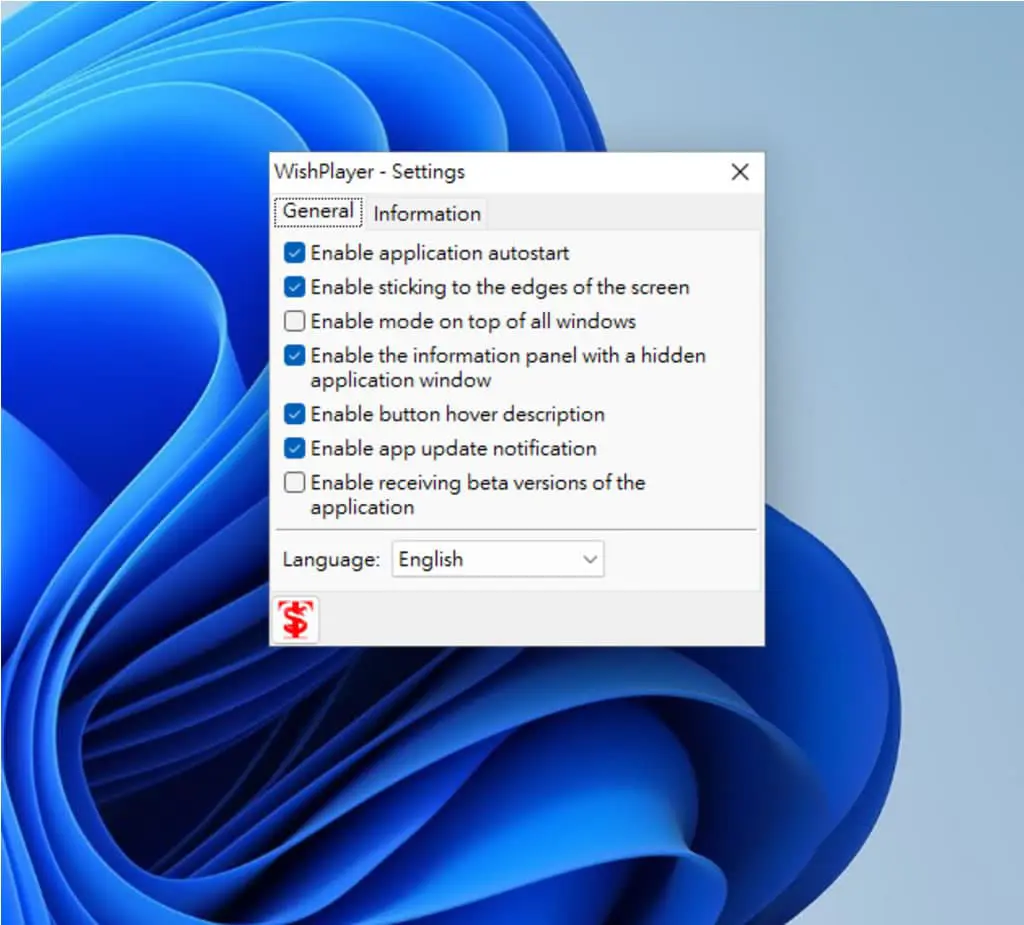Click the Language dropdown chevron arrow
The height and width of the screenshot is (925, 1024).
[590, 559]
